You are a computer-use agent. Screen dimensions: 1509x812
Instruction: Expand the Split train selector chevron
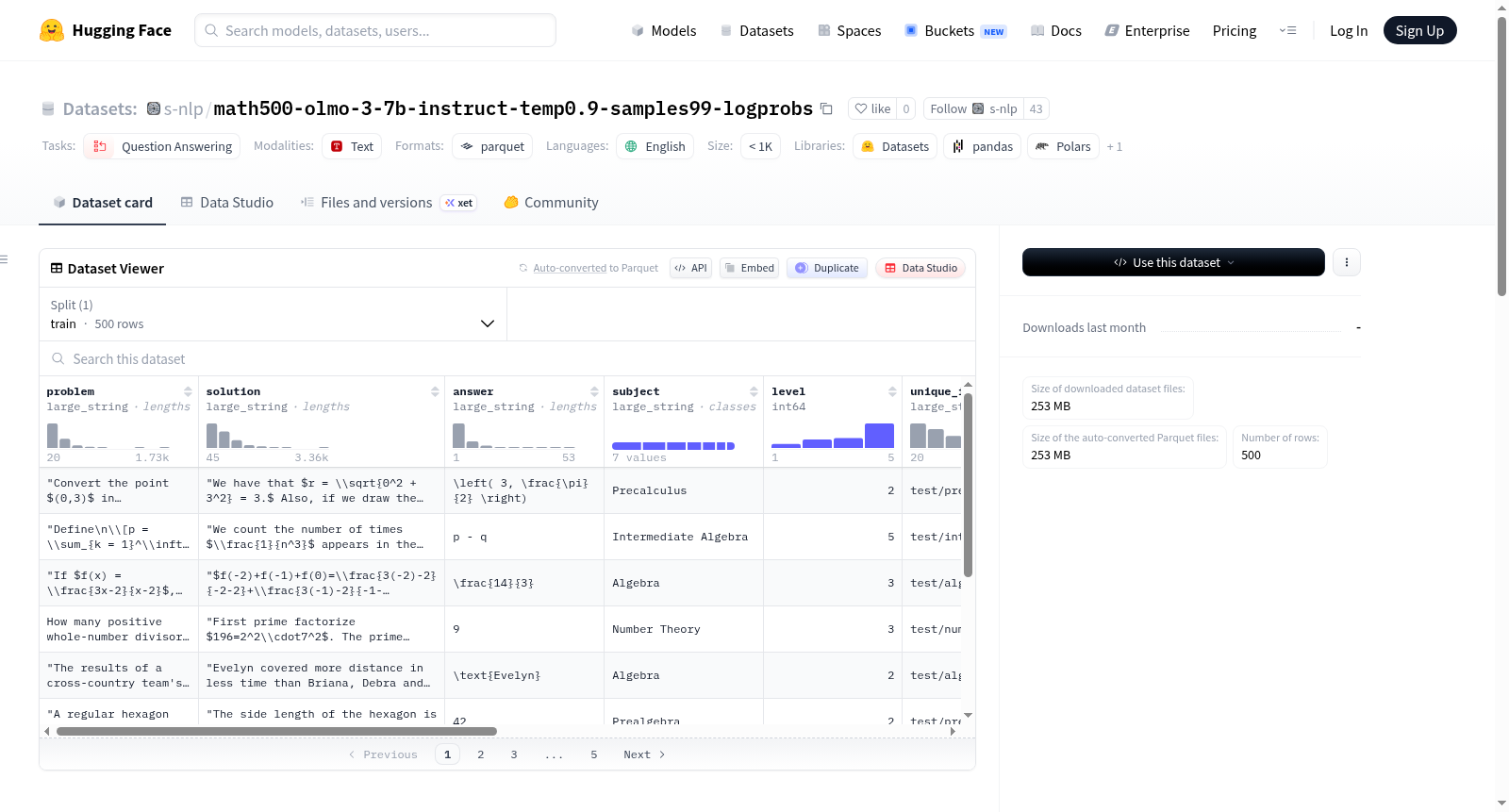pyautogui.click(x=488, y=323)
